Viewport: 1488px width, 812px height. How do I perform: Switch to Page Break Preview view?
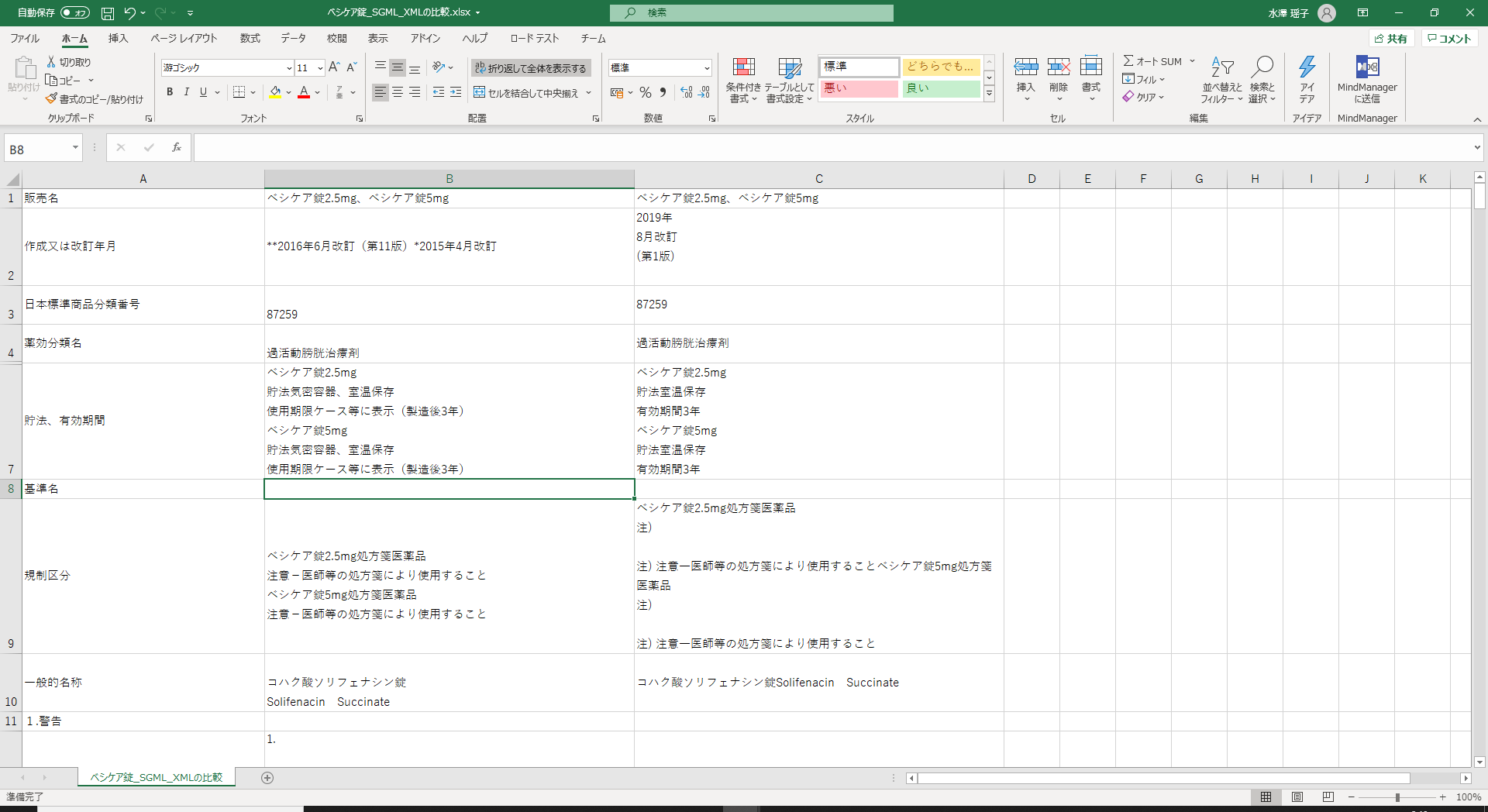[x=1328, y=797]
